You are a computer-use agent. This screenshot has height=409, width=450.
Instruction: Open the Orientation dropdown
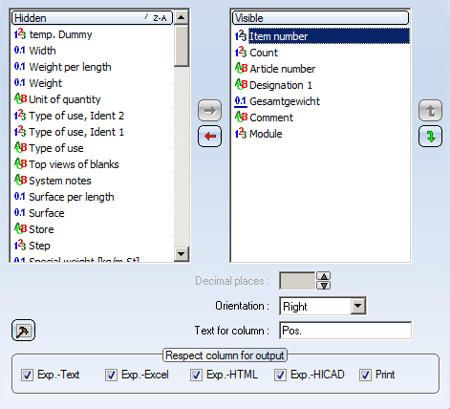pyautogui.click(x=358, y=306)
